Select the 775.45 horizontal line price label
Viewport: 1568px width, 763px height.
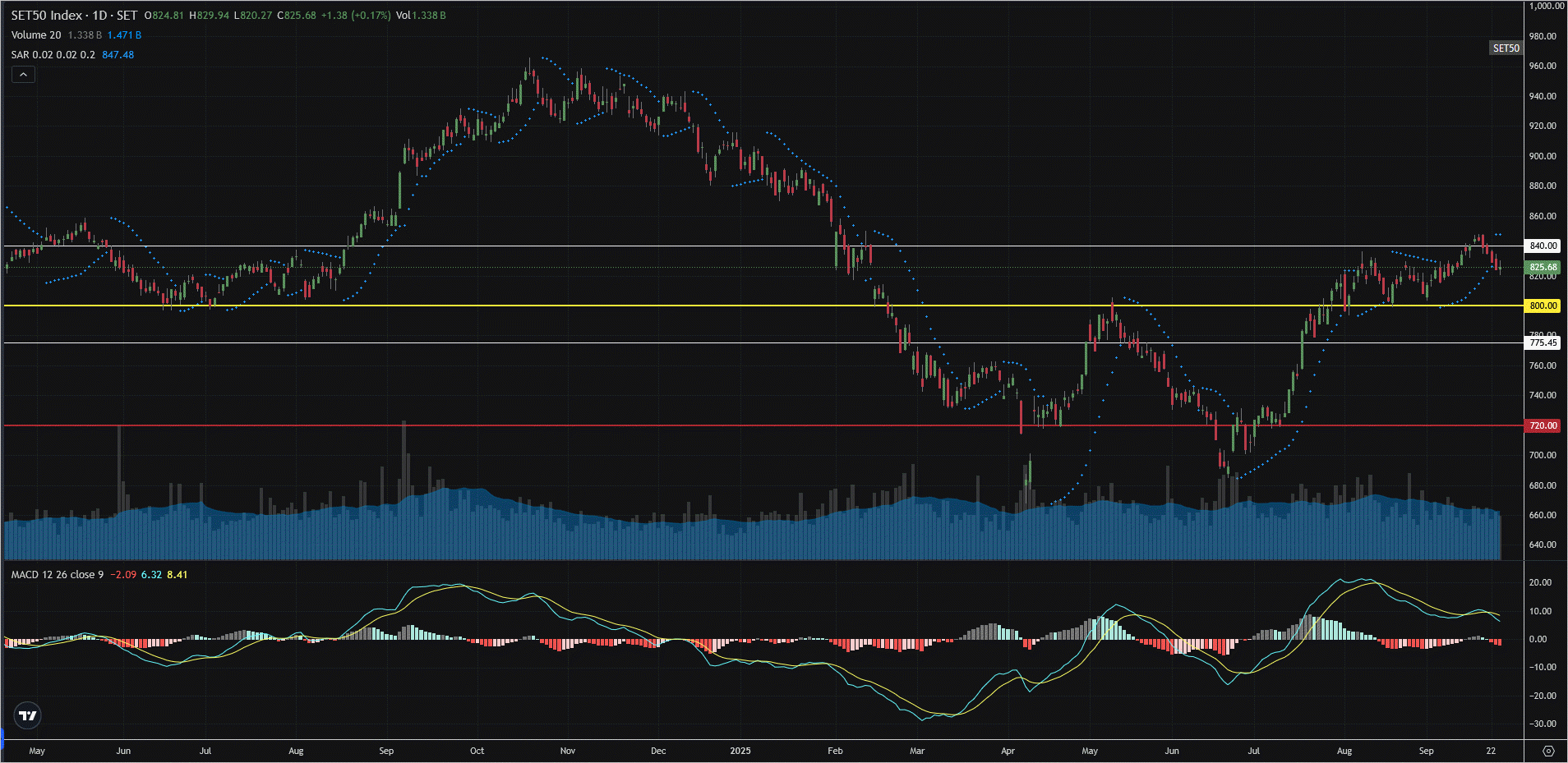coord(1543,342)
